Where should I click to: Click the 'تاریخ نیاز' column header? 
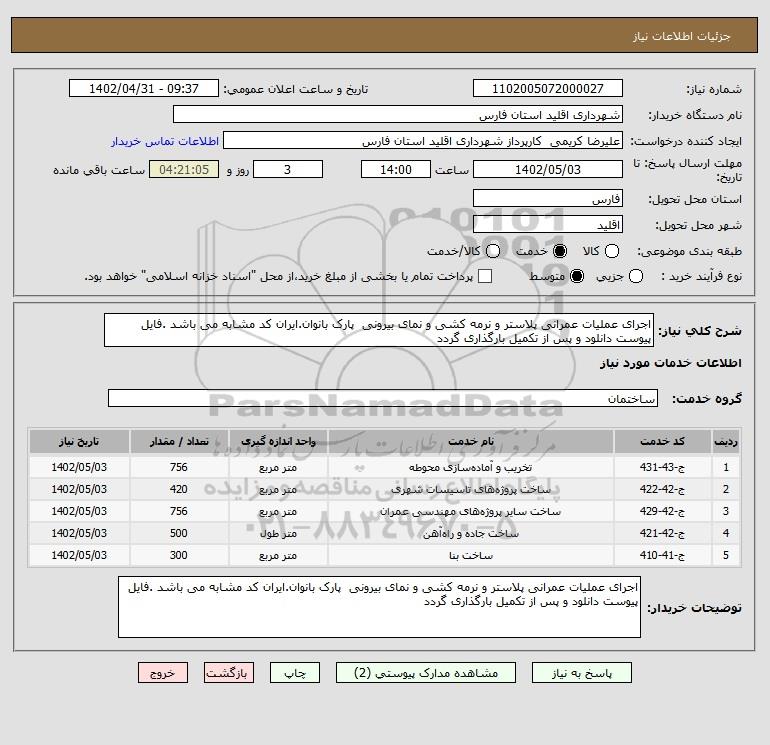[79, 441]
